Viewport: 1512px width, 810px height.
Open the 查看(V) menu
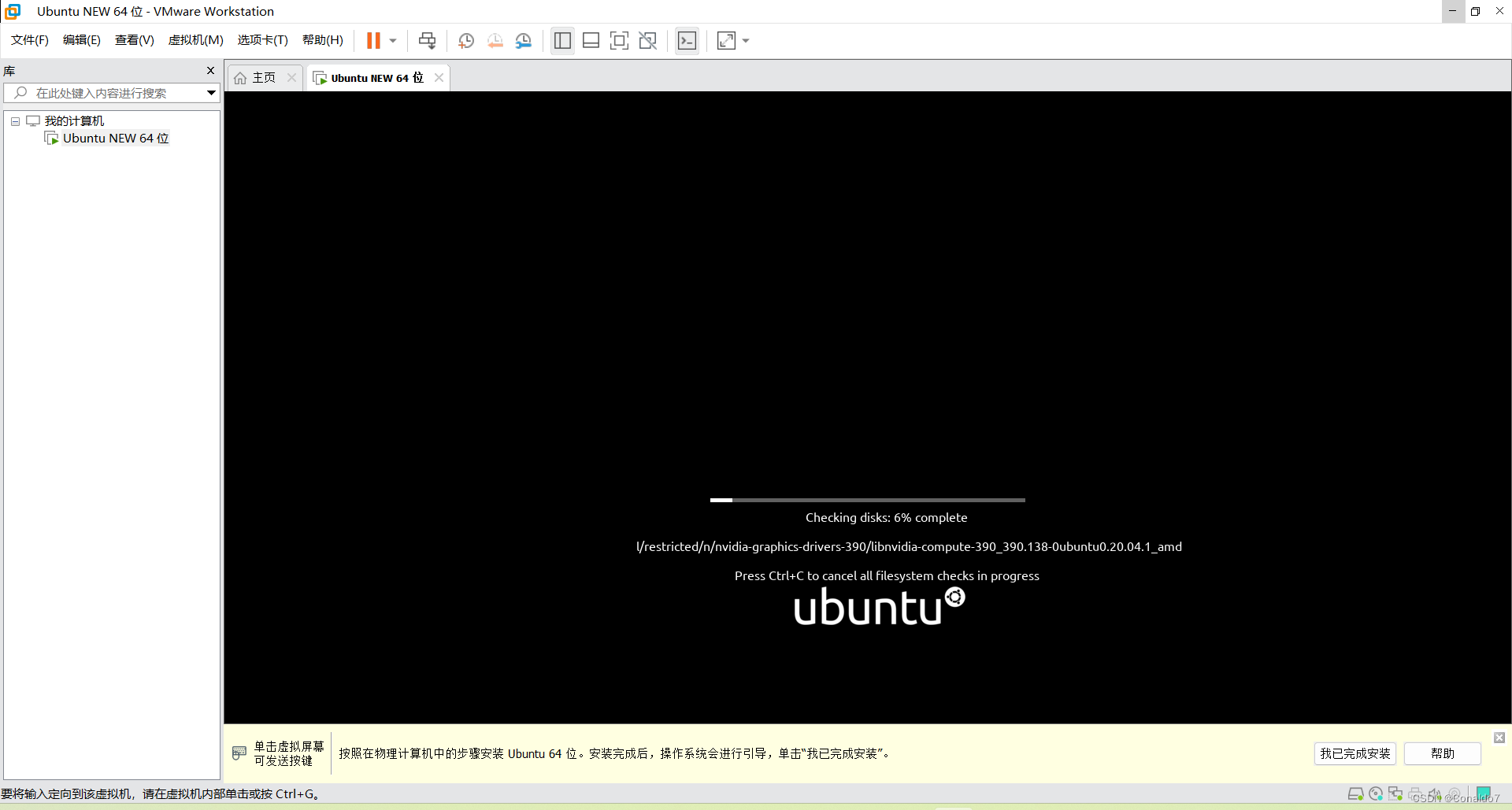(135, 40)
